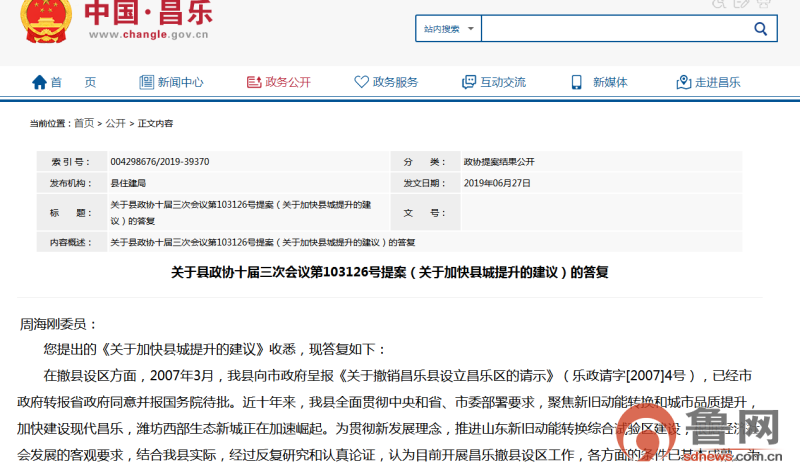Click the 互动交流 chat bubble icon

468,82
